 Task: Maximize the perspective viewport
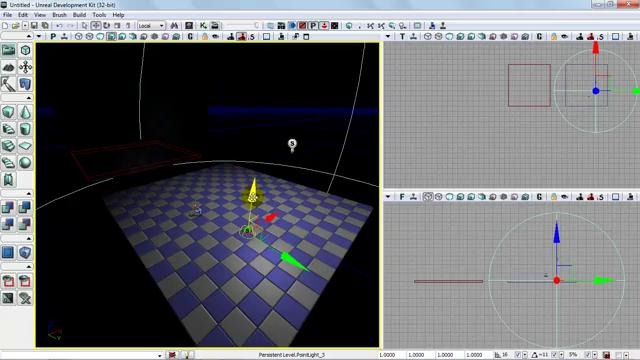267,37
